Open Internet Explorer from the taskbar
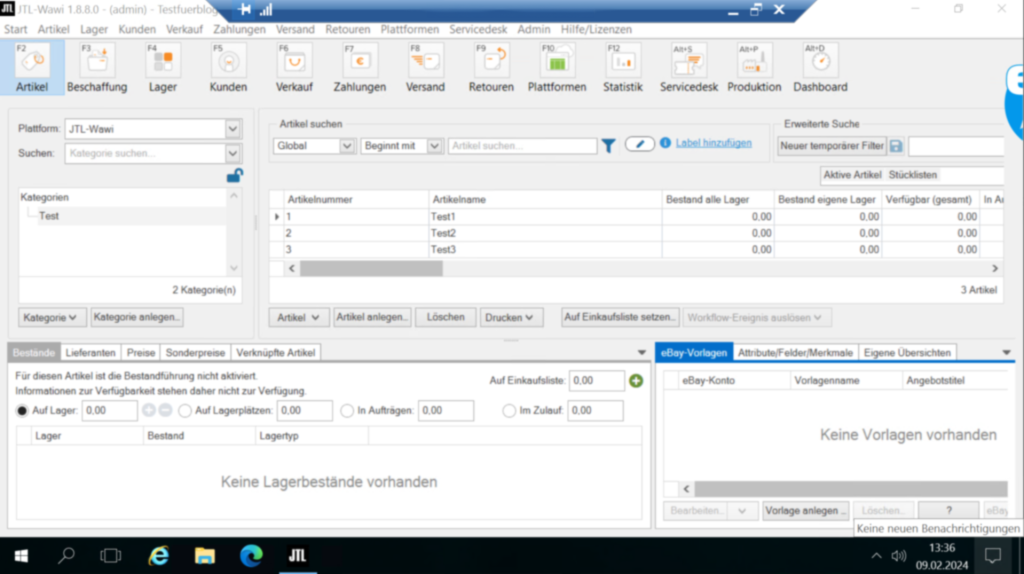This screenshot has height=574, width=1024. click(159, 556)
